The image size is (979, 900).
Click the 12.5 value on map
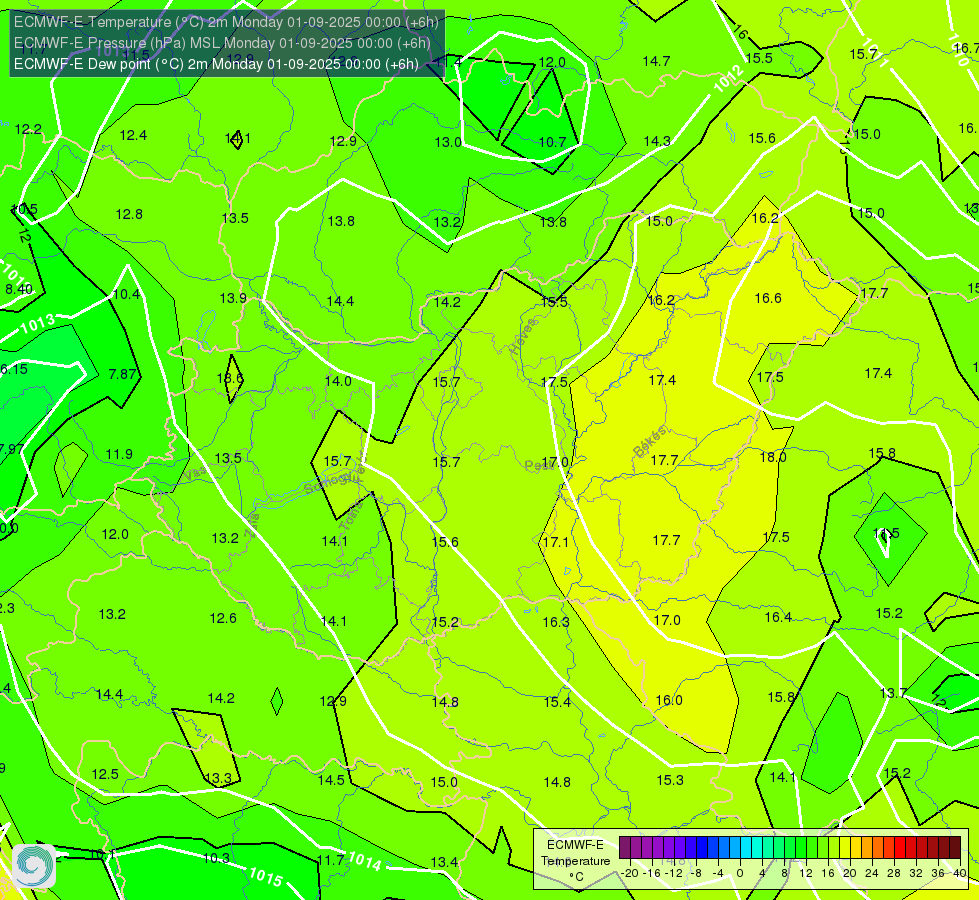[x=105, y=774]
